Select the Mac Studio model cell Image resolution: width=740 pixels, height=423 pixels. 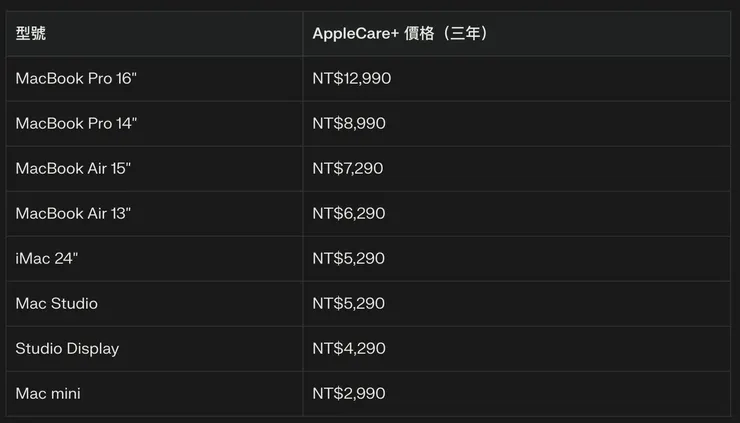tap(57, 304)
